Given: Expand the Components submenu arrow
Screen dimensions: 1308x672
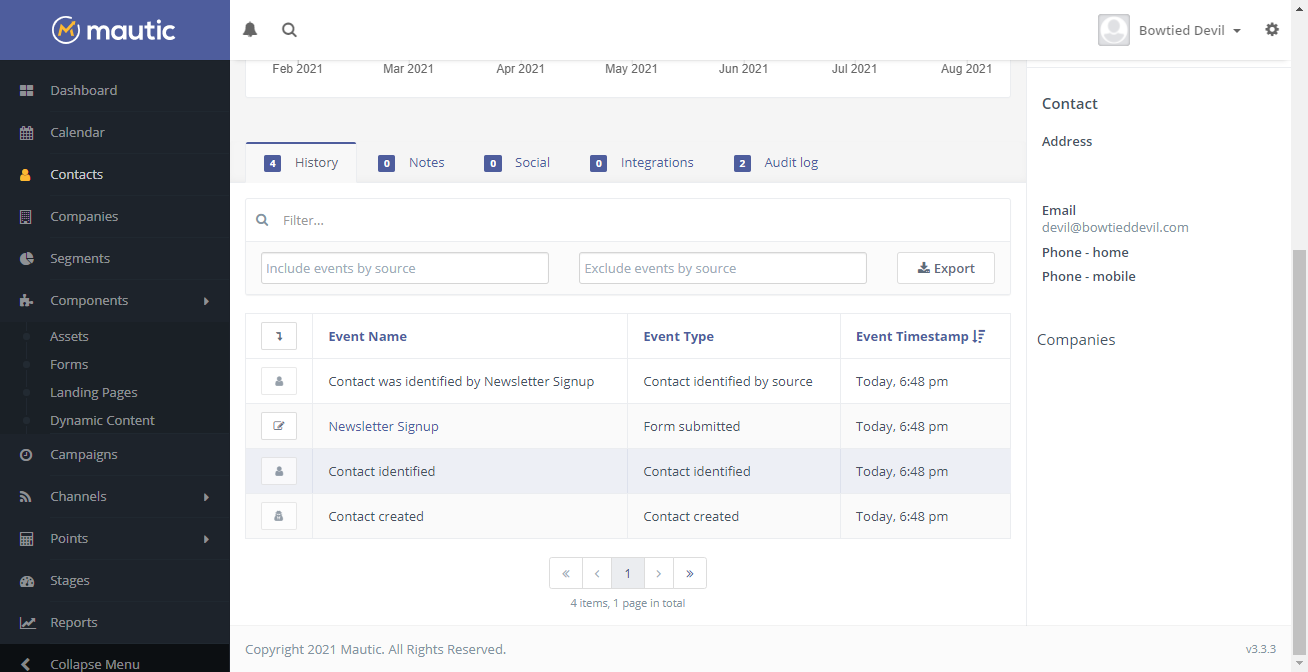Looking at the screenshot, I should pyautogui.click(x=206, y=301).
